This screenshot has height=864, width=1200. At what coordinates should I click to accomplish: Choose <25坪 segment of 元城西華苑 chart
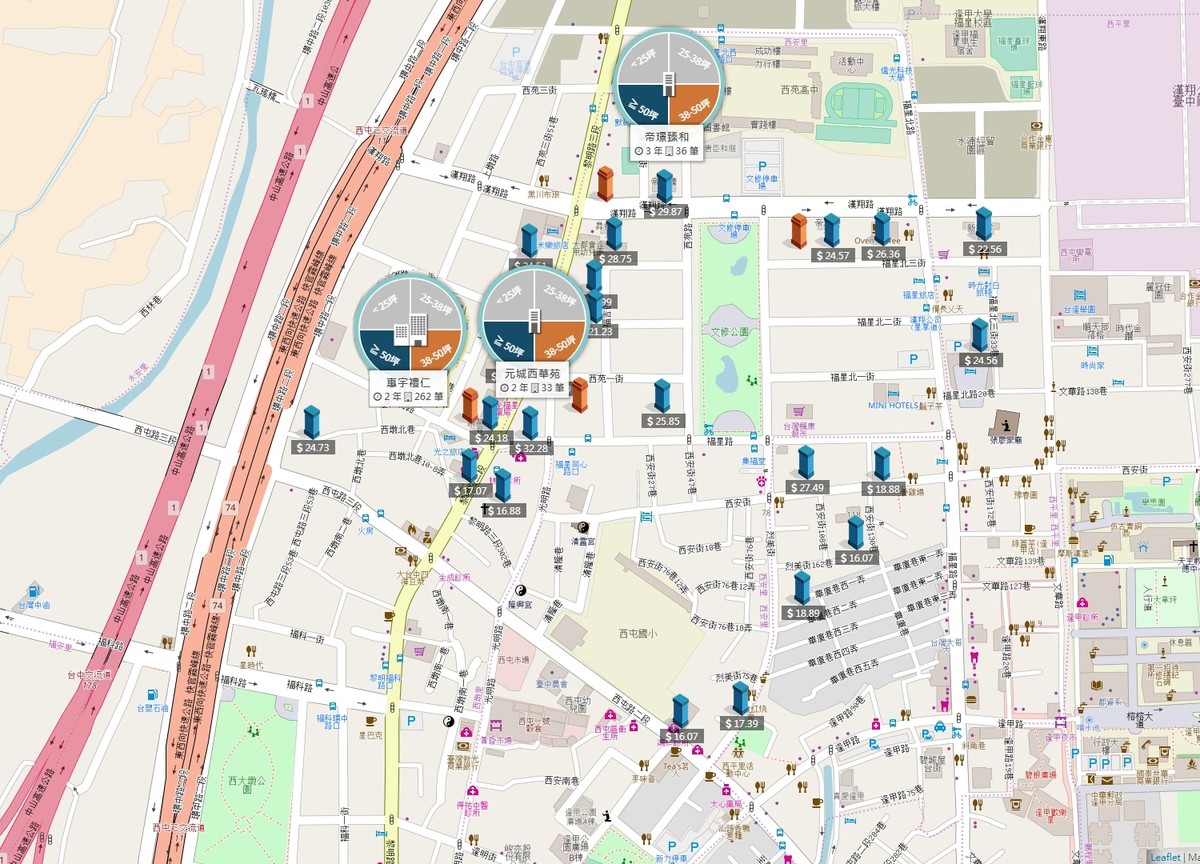click(x=509, y=295)
